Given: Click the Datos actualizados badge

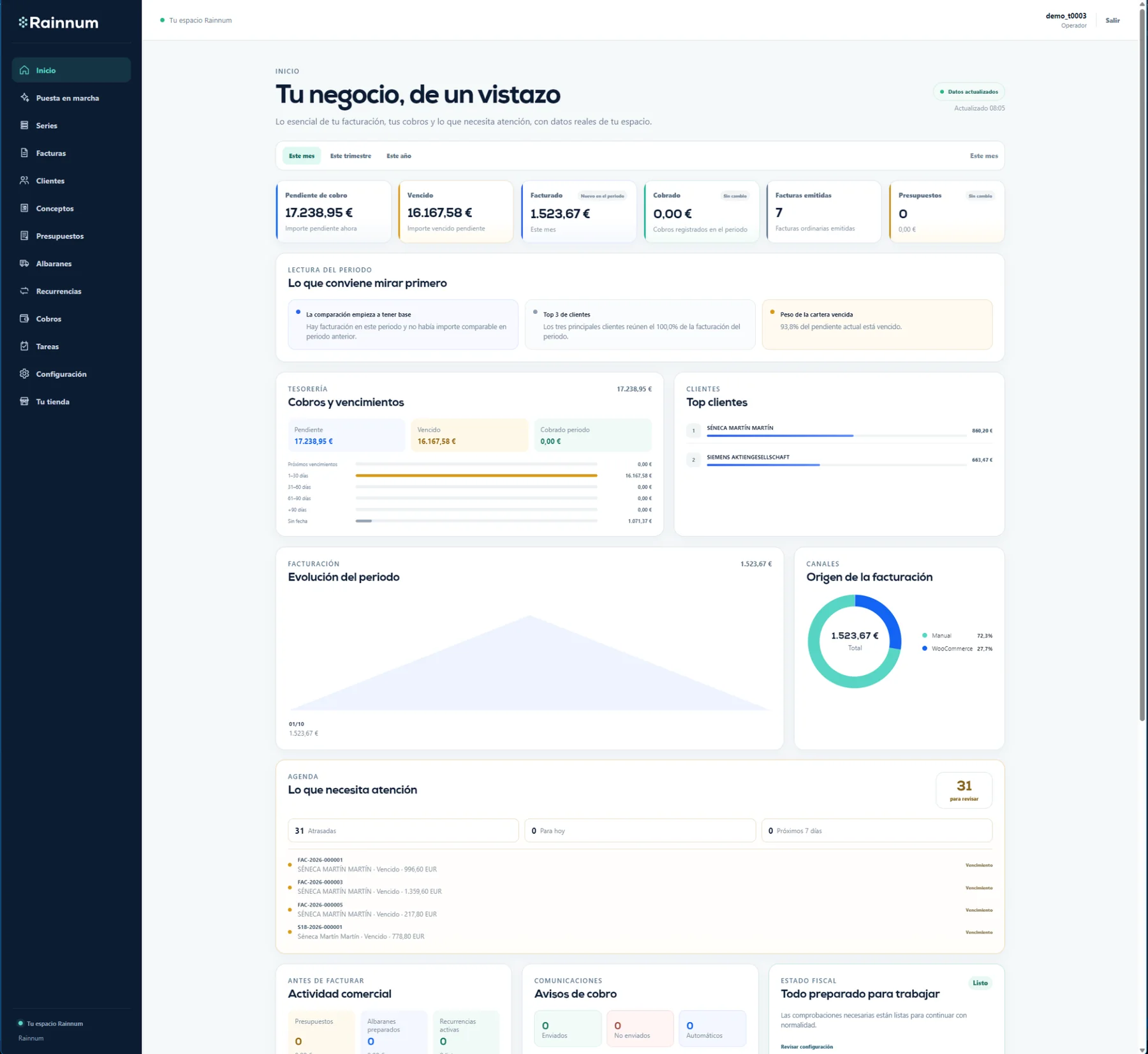Looking at the screenshot, I should [968, 92].
